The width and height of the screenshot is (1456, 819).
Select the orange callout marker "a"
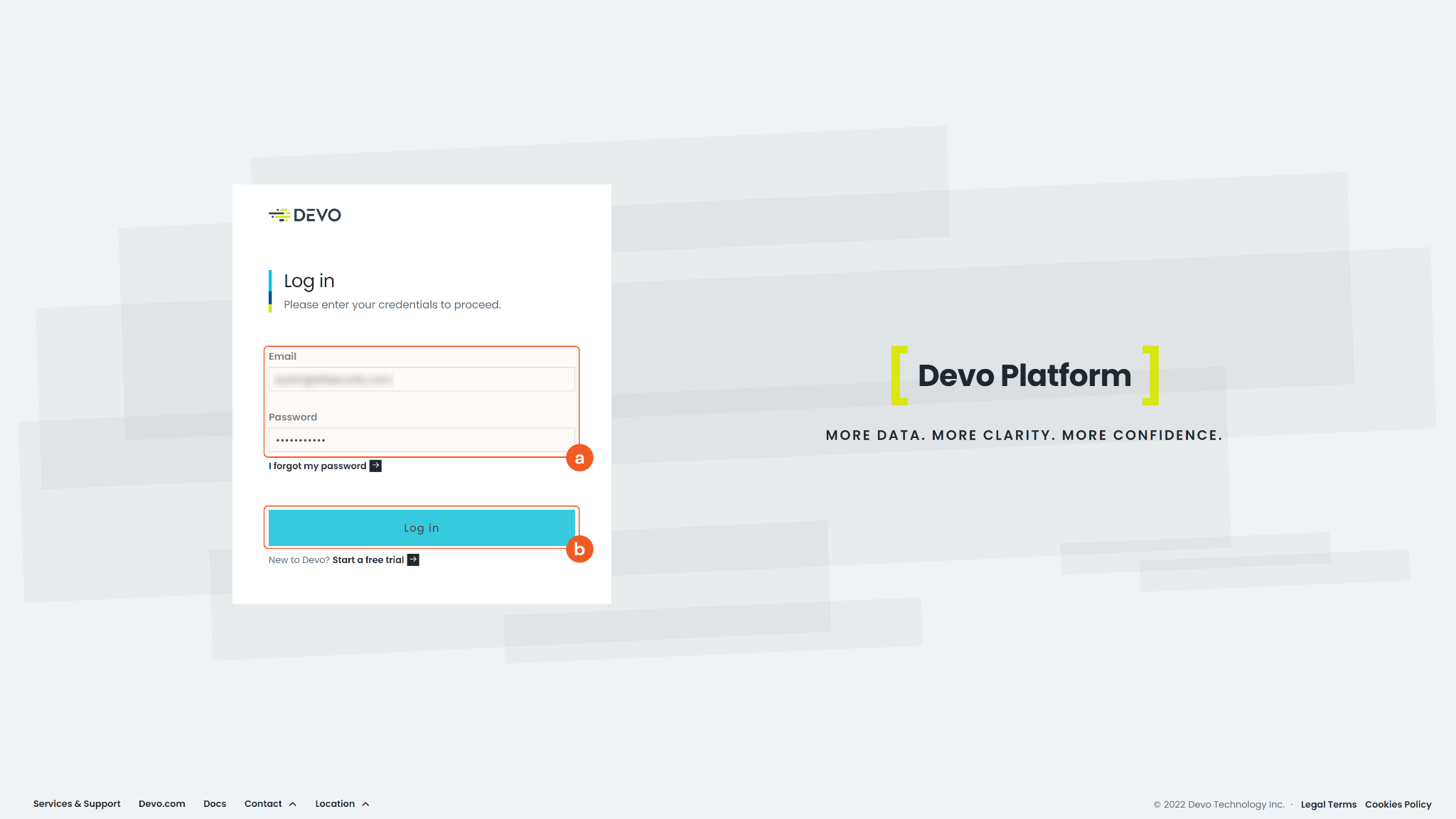click(x=579, y=459)
